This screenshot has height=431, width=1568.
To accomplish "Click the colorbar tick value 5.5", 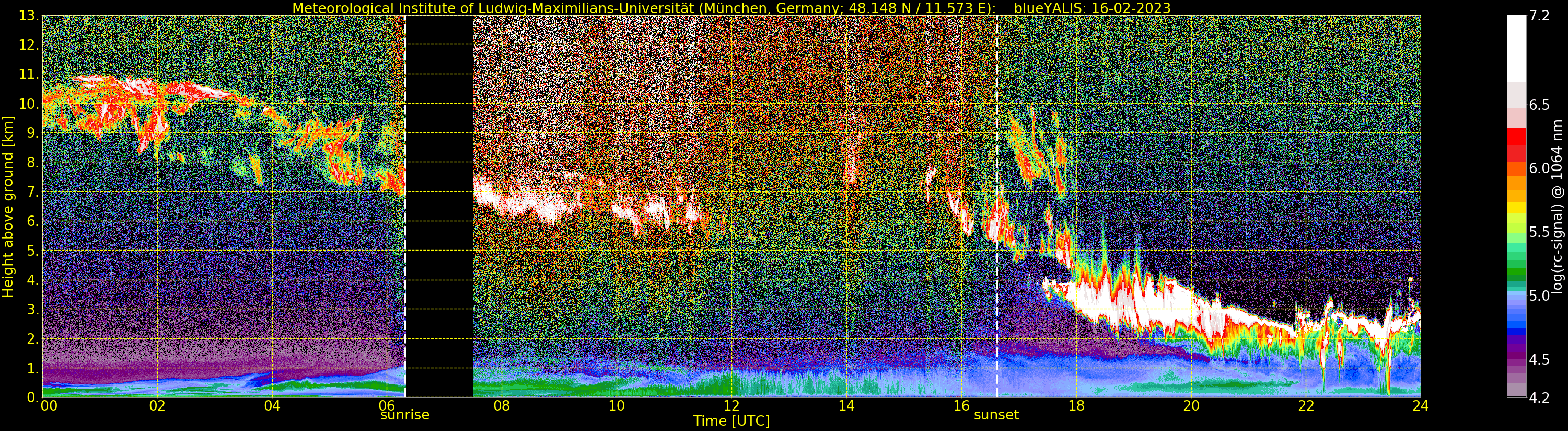I will (1539, 232).
